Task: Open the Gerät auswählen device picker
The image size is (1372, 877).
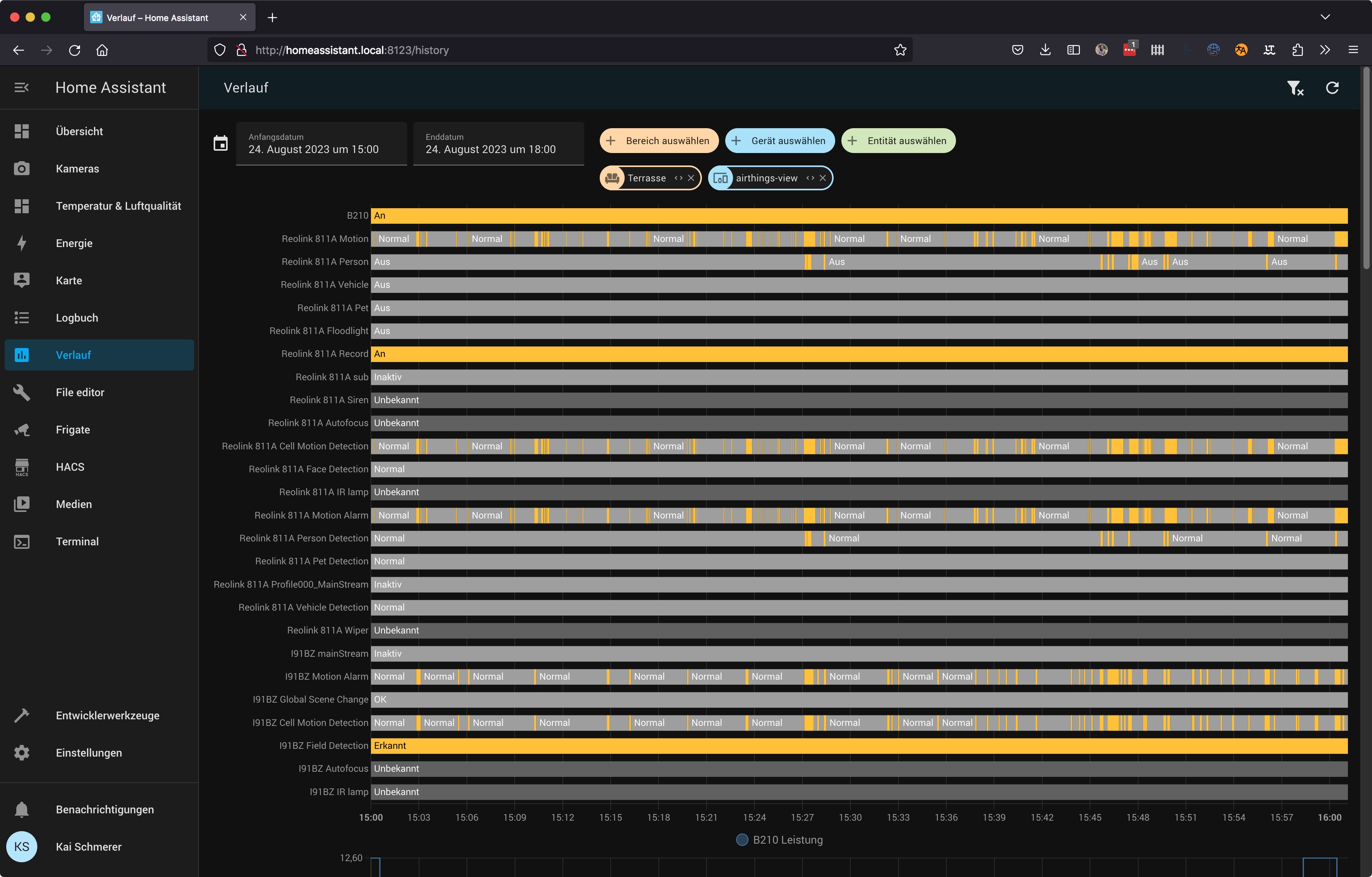Action: pyautogui.click(x=780, y=141)
